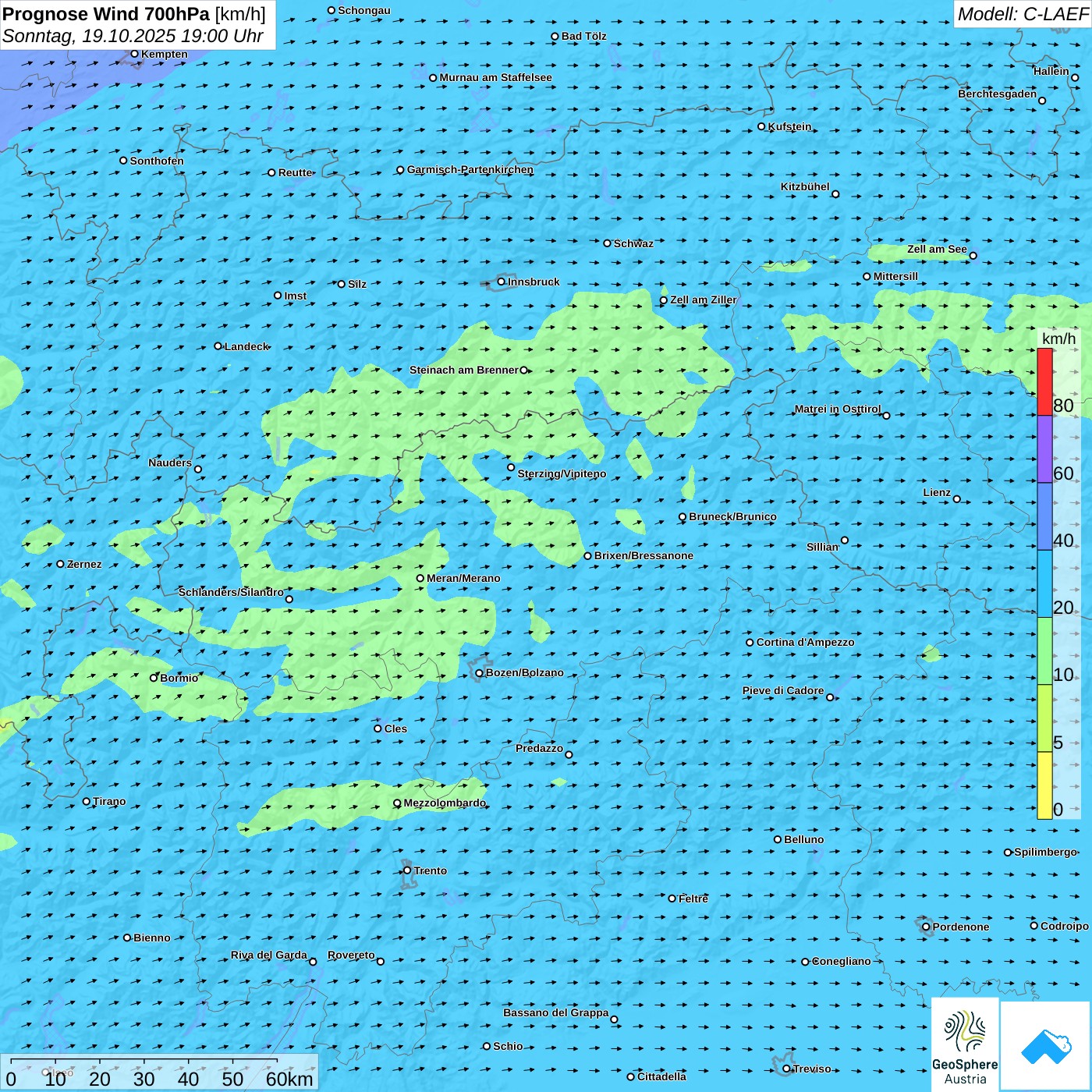Screen dimensions: 1092x1092
Task: Click the 'Riva del Garda' label
Action: [x=269, y=955]
